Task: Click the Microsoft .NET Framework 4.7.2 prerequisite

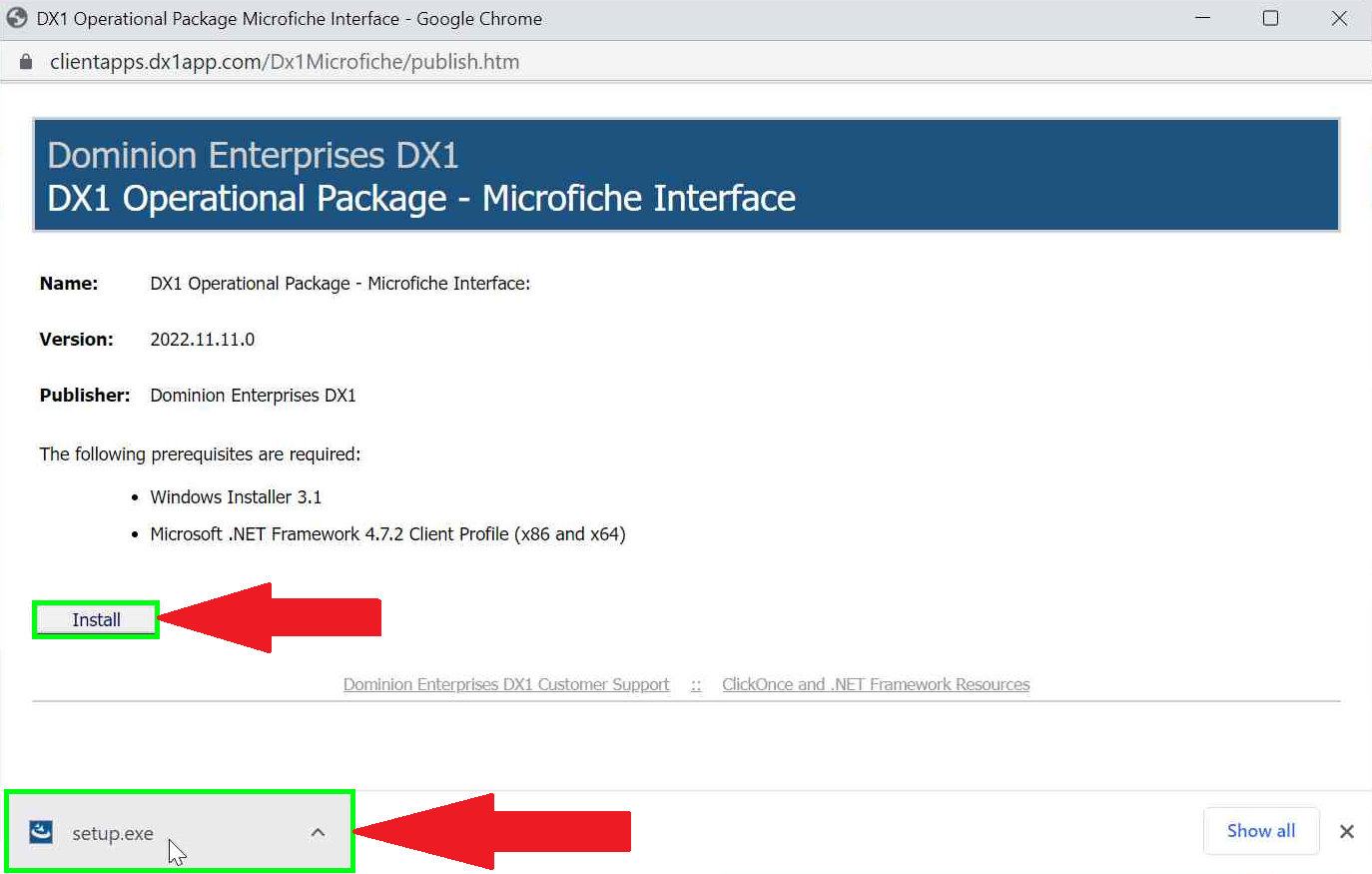Action: (x=387, y=534)
